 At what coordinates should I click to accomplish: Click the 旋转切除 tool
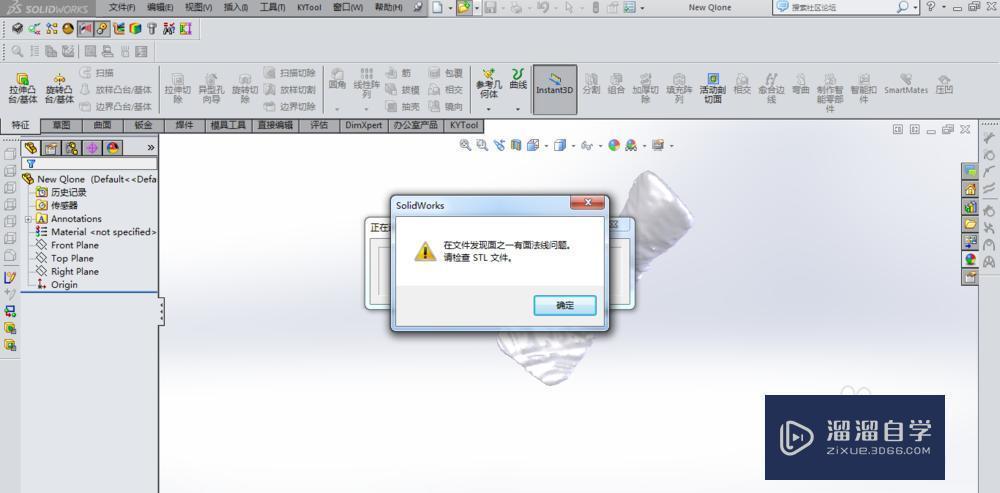(244, 88)
